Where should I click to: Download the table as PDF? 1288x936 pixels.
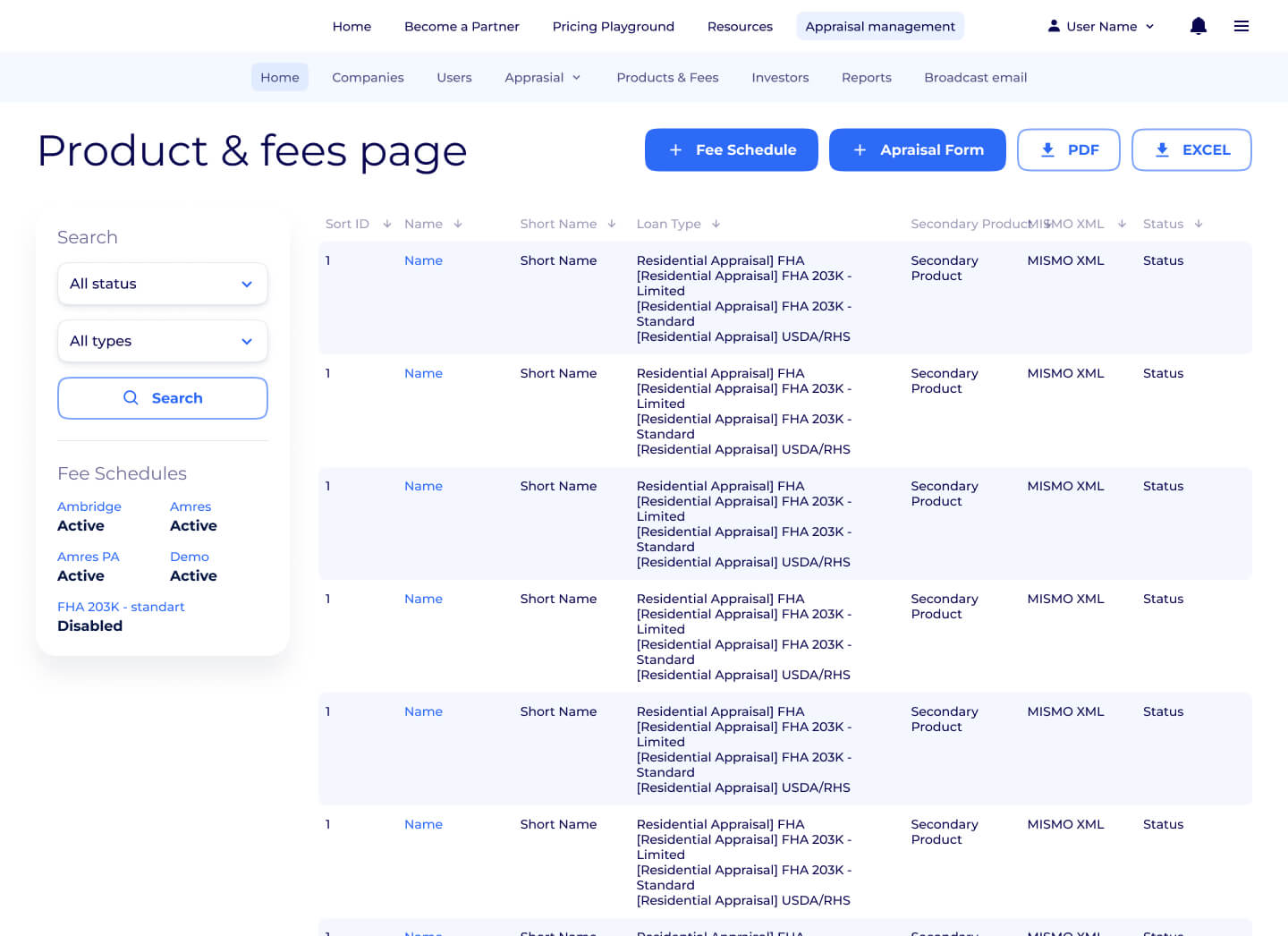coord(1068,149)
